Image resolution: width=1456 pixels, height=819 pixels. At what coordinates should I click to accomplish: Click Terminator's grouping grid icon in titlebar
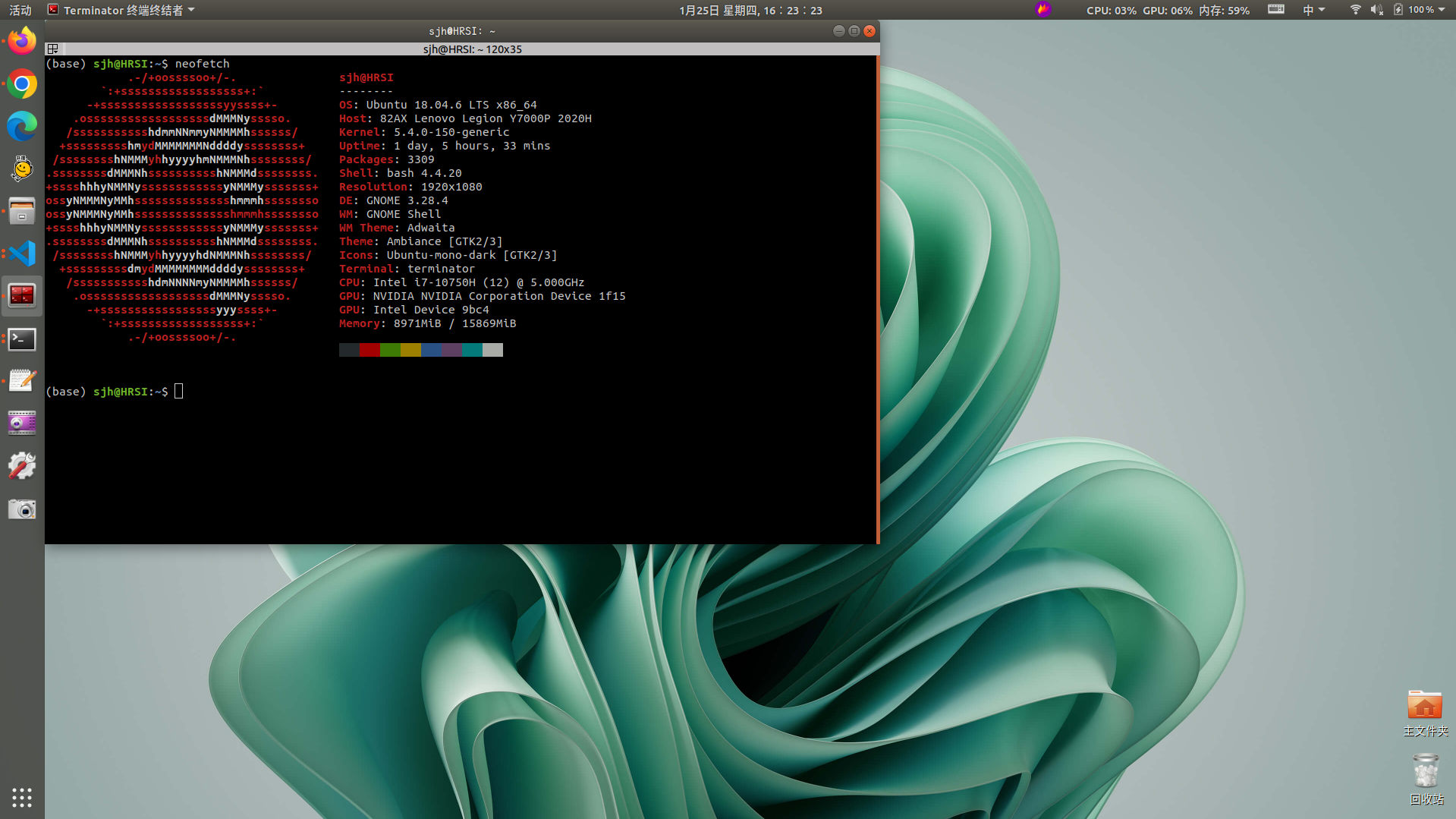coord(53,49)
